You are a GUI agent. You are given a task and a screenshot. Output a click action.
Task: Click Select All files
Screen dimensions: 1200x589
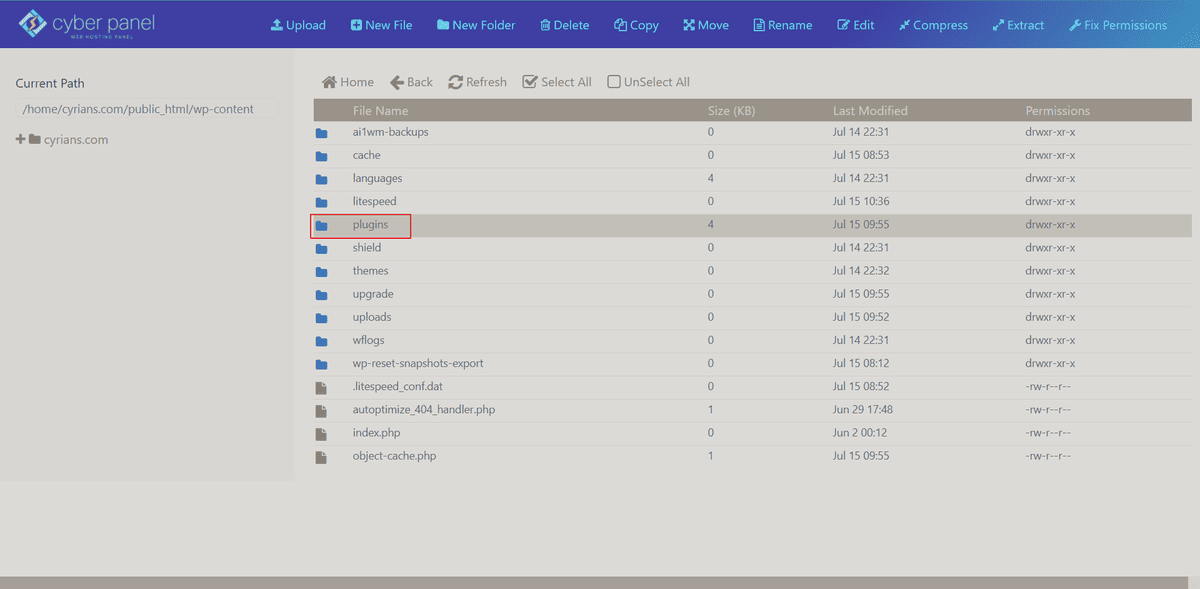point(557,82)
